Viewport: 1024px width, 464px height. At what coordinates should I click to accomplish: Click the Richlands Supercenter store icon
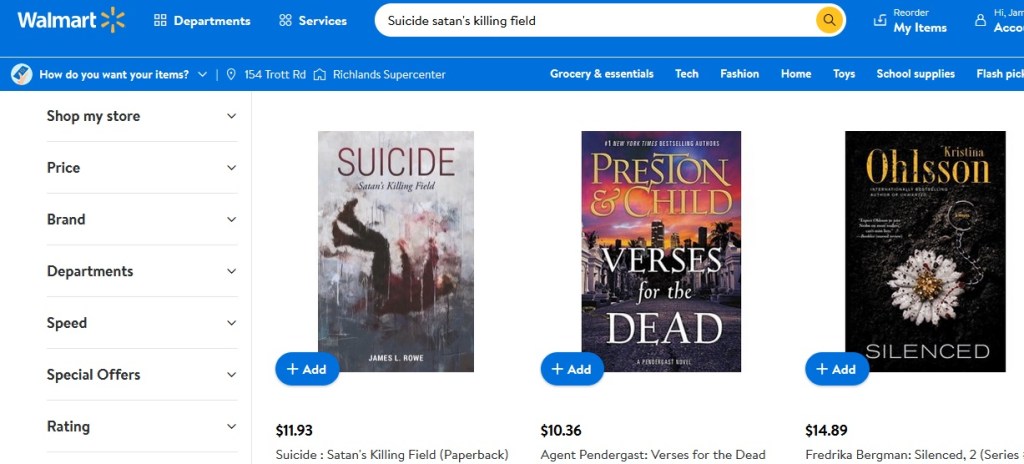point(320,74)
